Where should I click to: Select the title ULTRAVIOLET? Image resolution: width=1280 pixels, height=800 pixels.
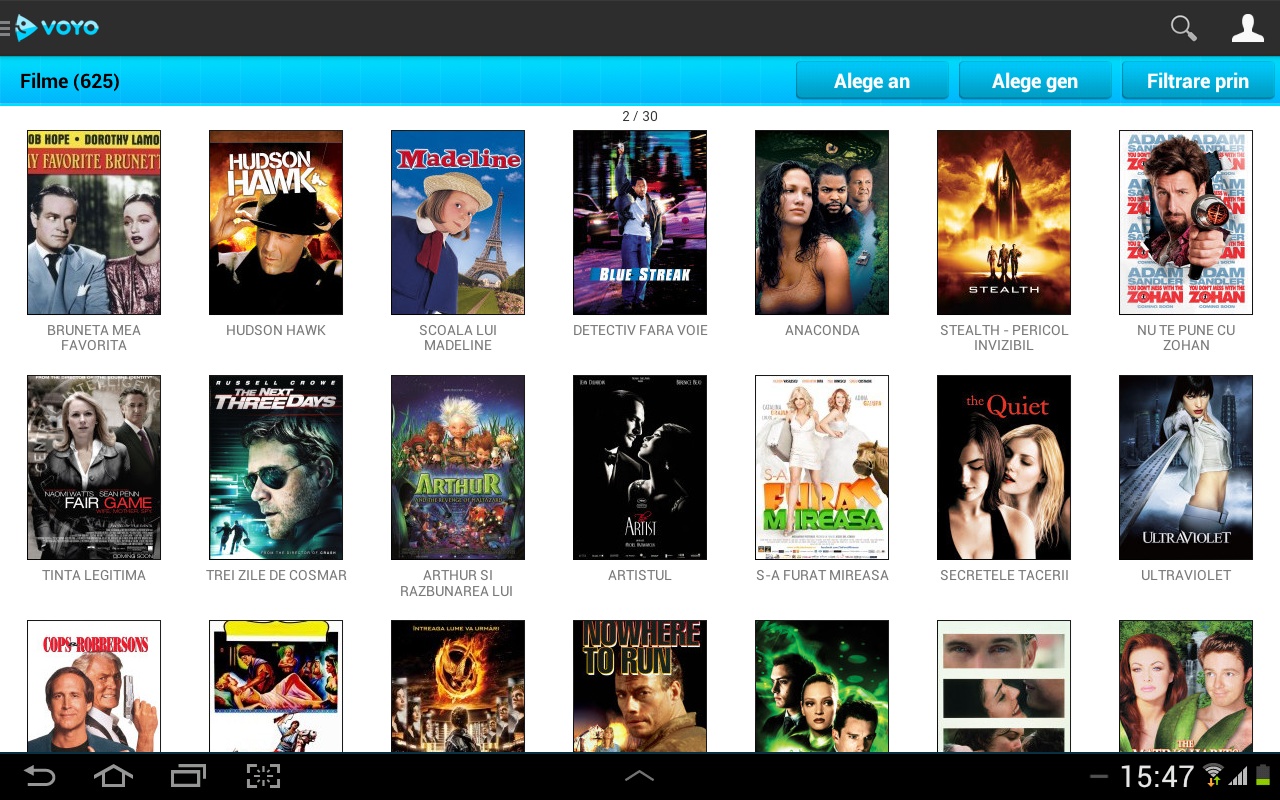[1186, 575]
